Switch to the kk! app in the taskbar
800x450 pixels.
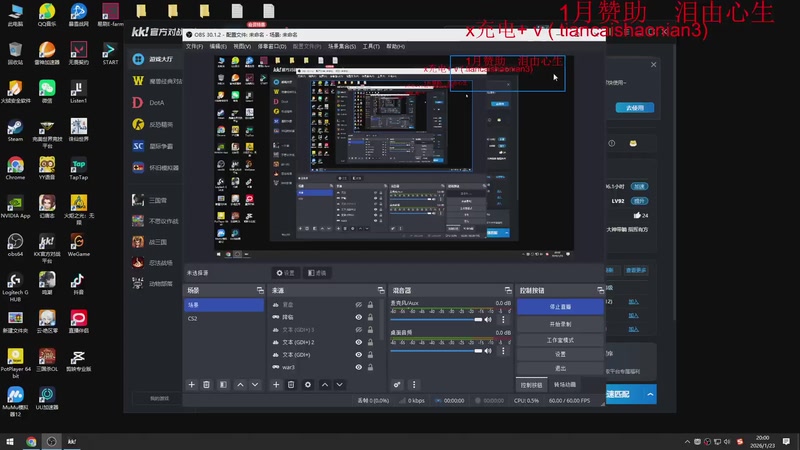coord(72,442)
